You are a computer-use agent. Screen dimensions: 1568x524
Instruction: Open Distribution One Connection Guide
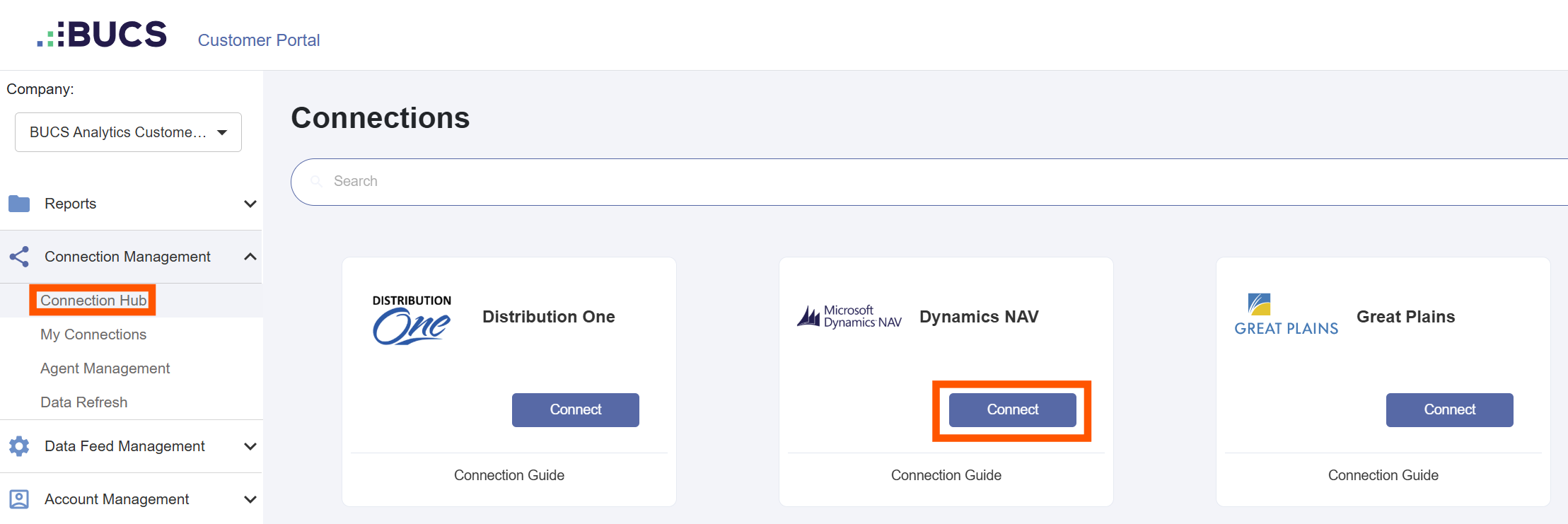coord(509,475)
